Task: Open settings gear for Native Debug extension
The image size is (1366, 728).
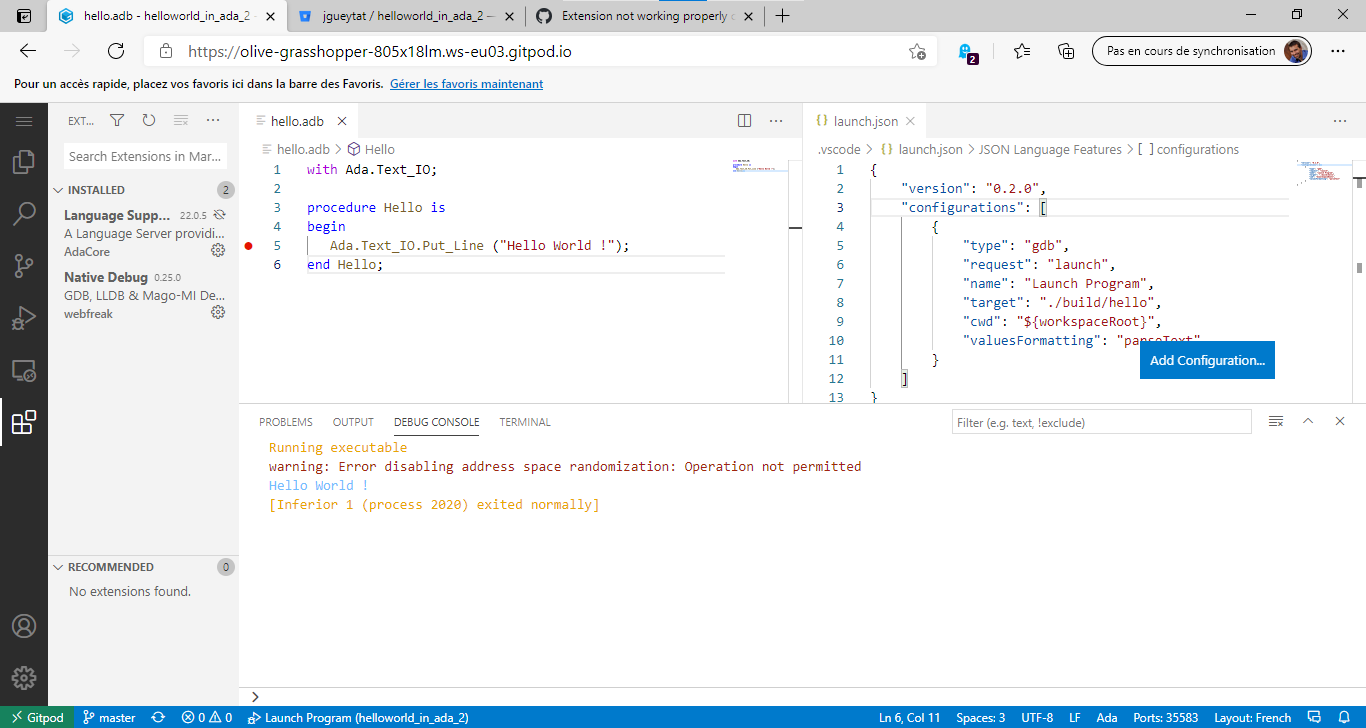Action: (x=218, y=312)
